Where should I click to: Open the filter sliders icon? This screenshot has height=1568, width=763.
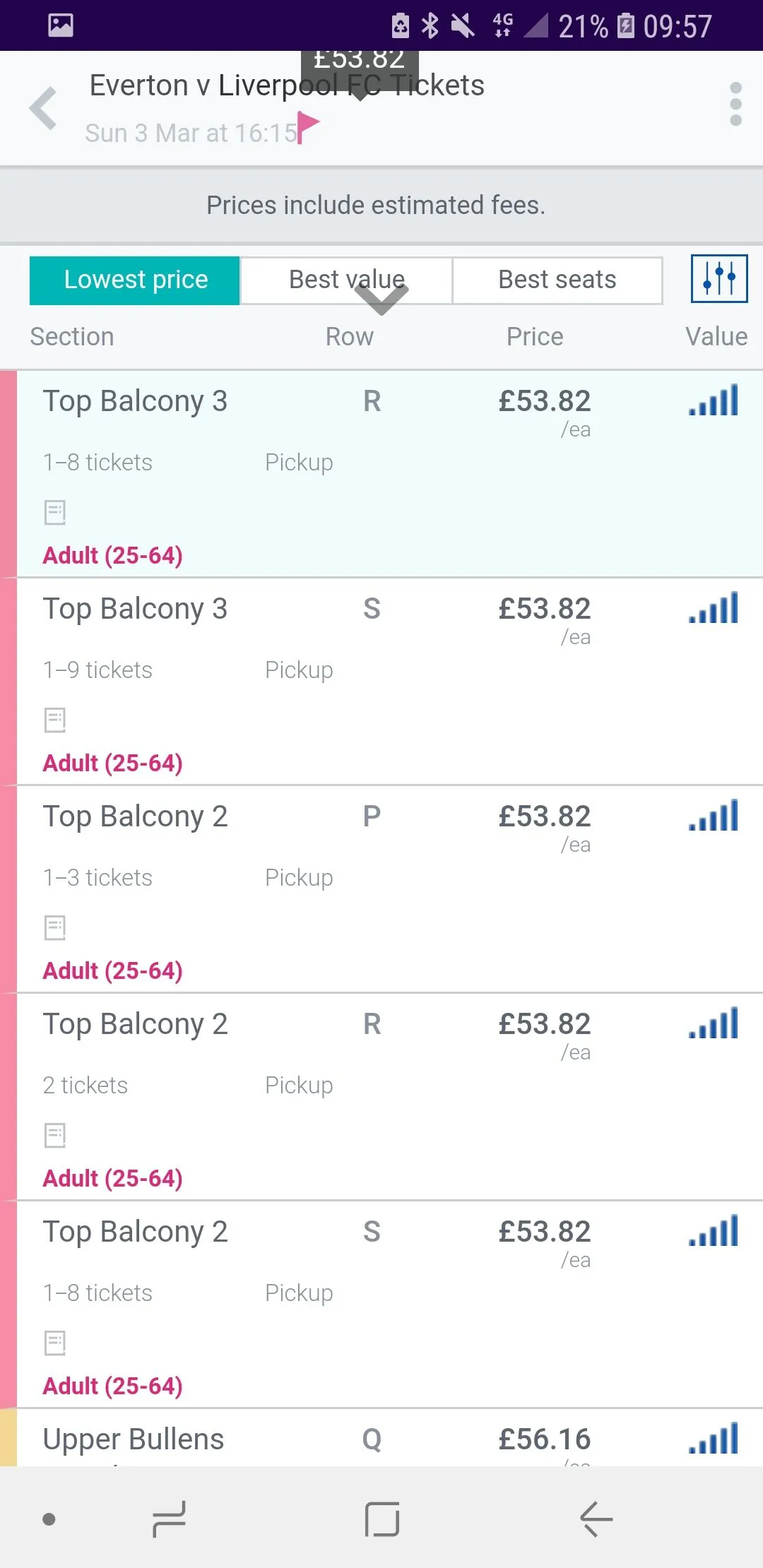(x=718, y=279)
